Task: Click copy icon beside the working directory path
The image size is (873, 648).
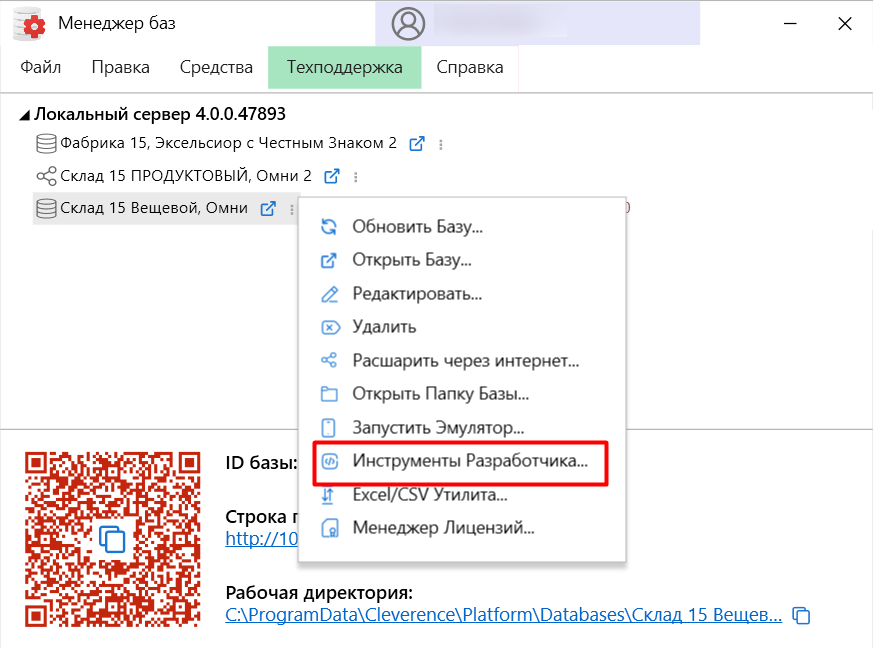Action: (802, 615)
